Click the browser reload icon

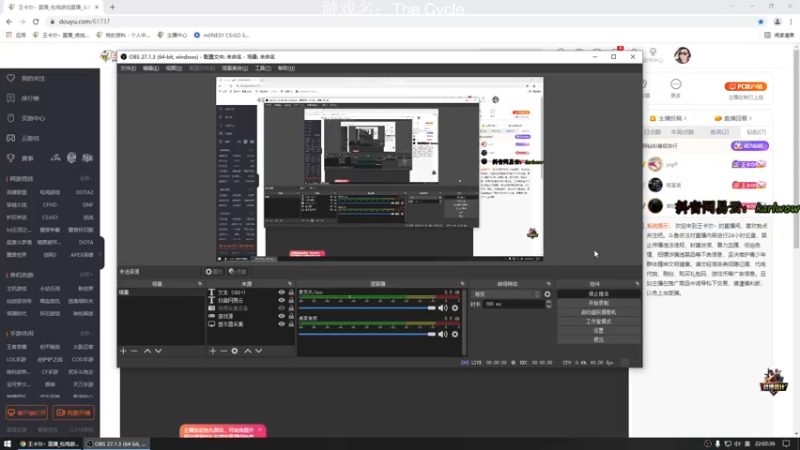point(36,21)
